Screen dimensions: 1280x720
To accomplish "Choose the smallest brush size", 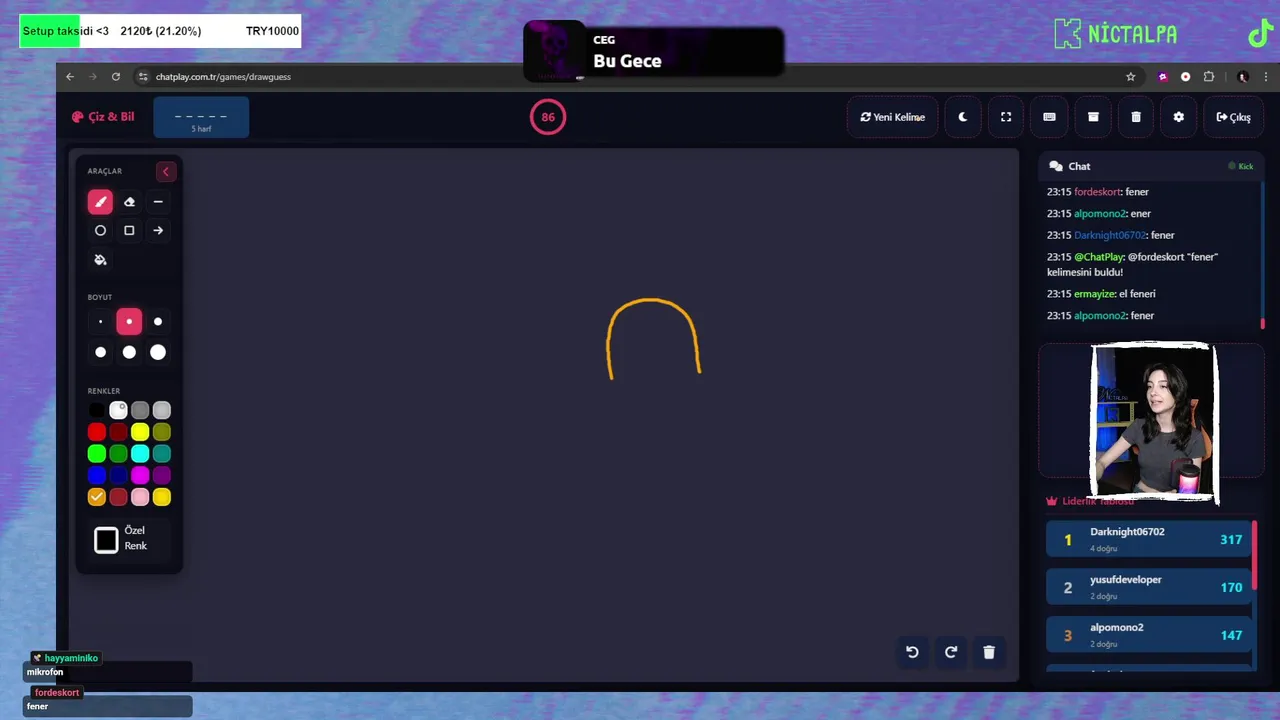I will pos(100,322).
